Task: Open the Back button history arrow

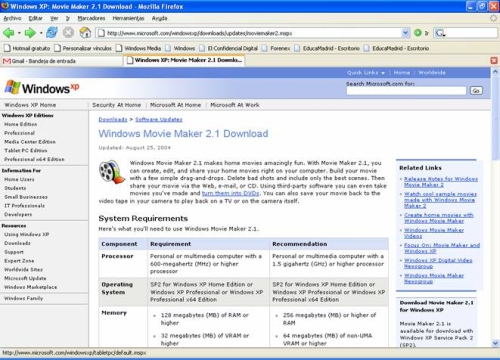Action: click(19, 33)
